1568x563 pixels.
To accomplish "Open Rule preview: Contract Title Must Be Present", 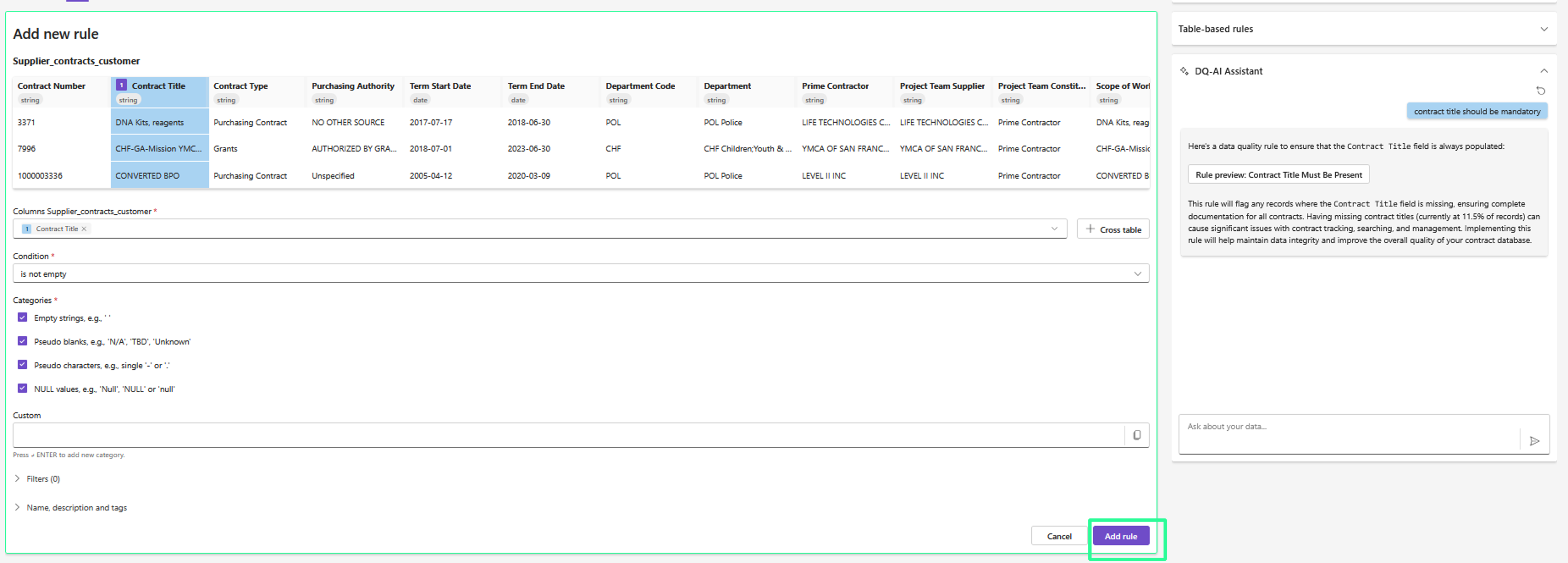I will [x=1278, y=175].
